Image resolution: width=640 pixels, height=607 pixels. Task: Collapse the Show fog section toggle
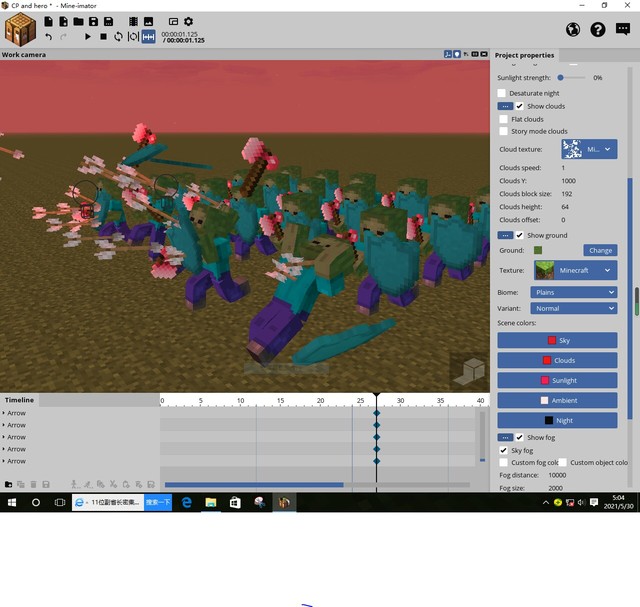tap(505, 437)
